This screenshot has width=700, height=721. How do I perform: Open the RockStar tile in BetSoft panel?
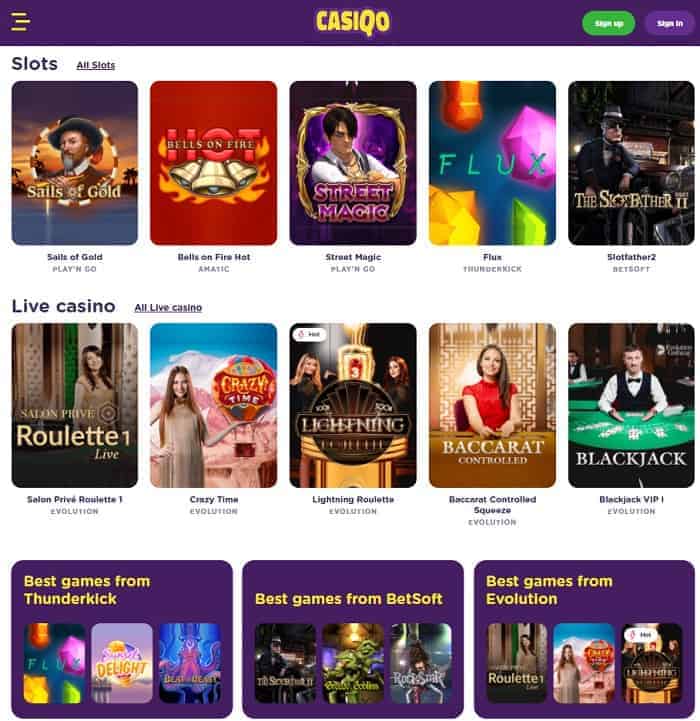[421, 663]
